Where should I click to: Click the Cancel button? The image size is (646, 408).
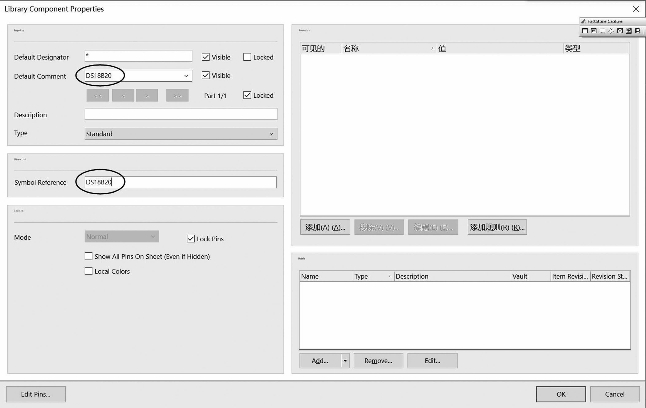[x=614, y=394]
